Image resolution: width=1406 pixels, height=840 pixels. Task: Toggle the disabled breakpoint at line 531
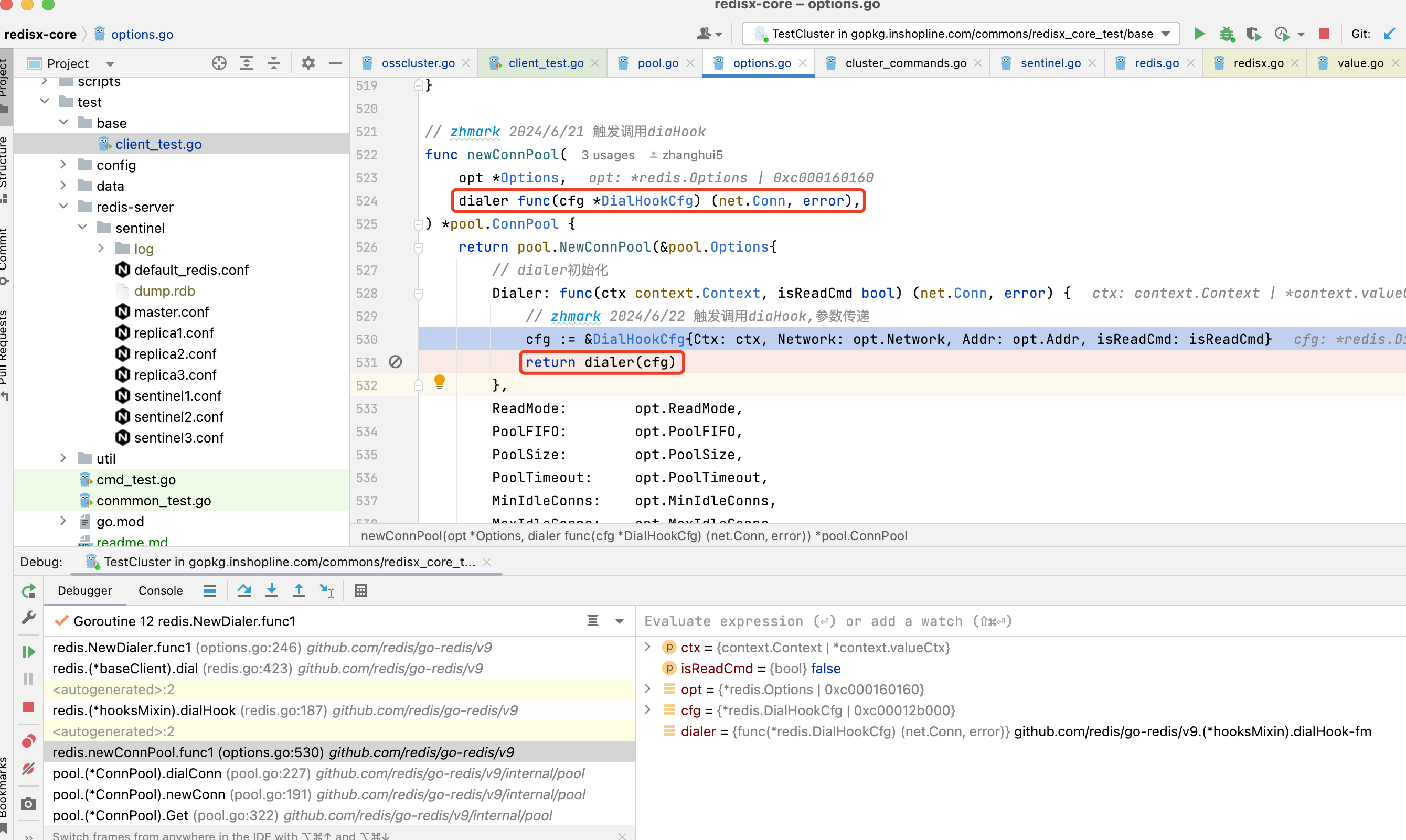(x=395, y=362)
